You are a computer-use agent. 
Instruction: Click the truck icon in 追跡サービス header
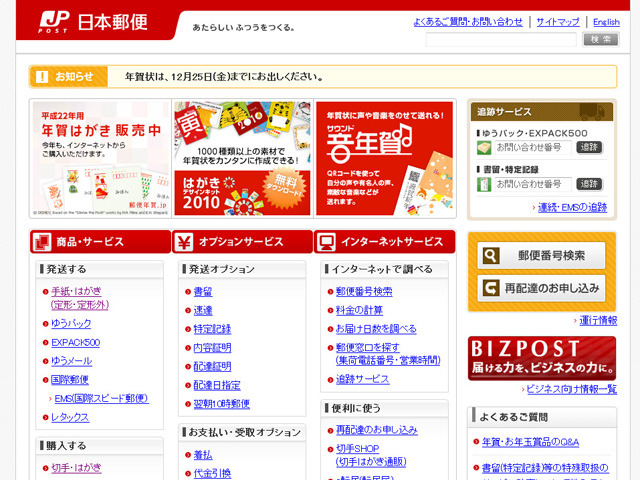(593, 111)
